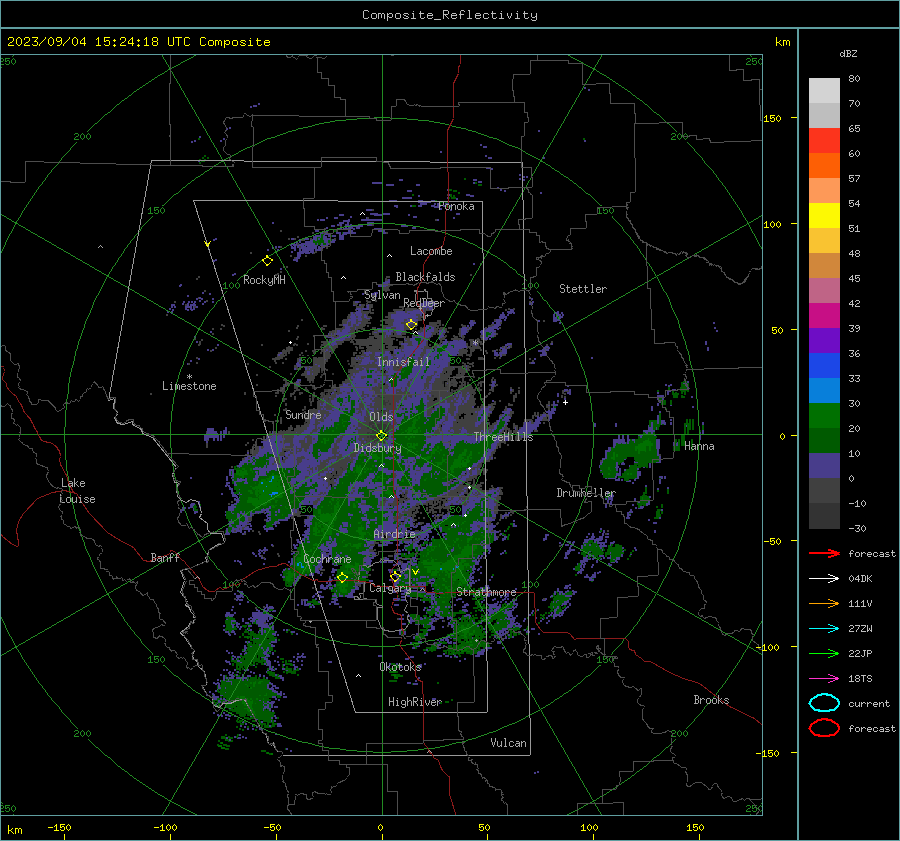Click the yellow 51-54 dBZ legend swatch
The width and height of the screenshot is (900, 841).
(824, 216)
